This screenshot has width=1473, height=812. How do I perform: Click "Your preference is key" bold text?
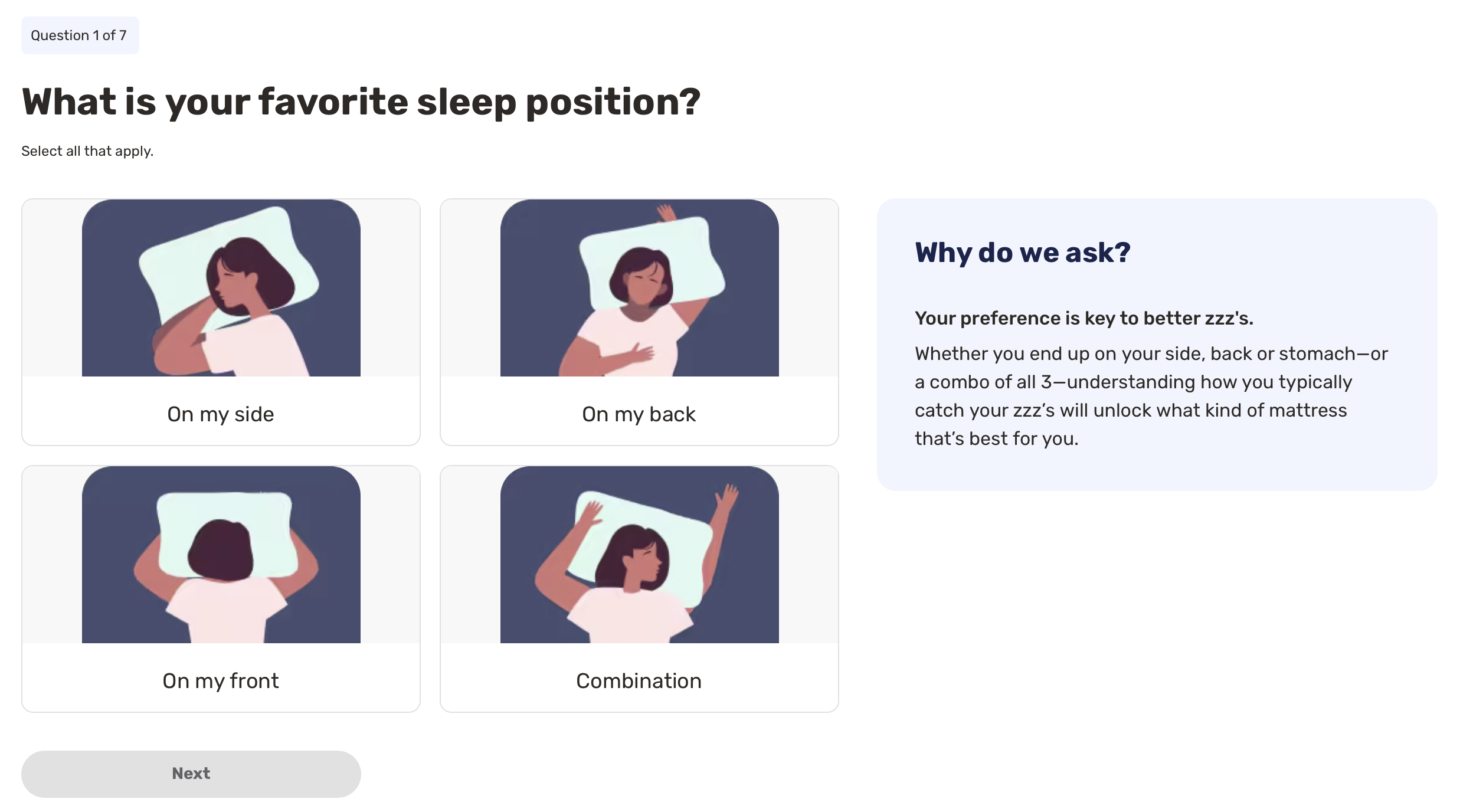click(x=1084, y=318)
